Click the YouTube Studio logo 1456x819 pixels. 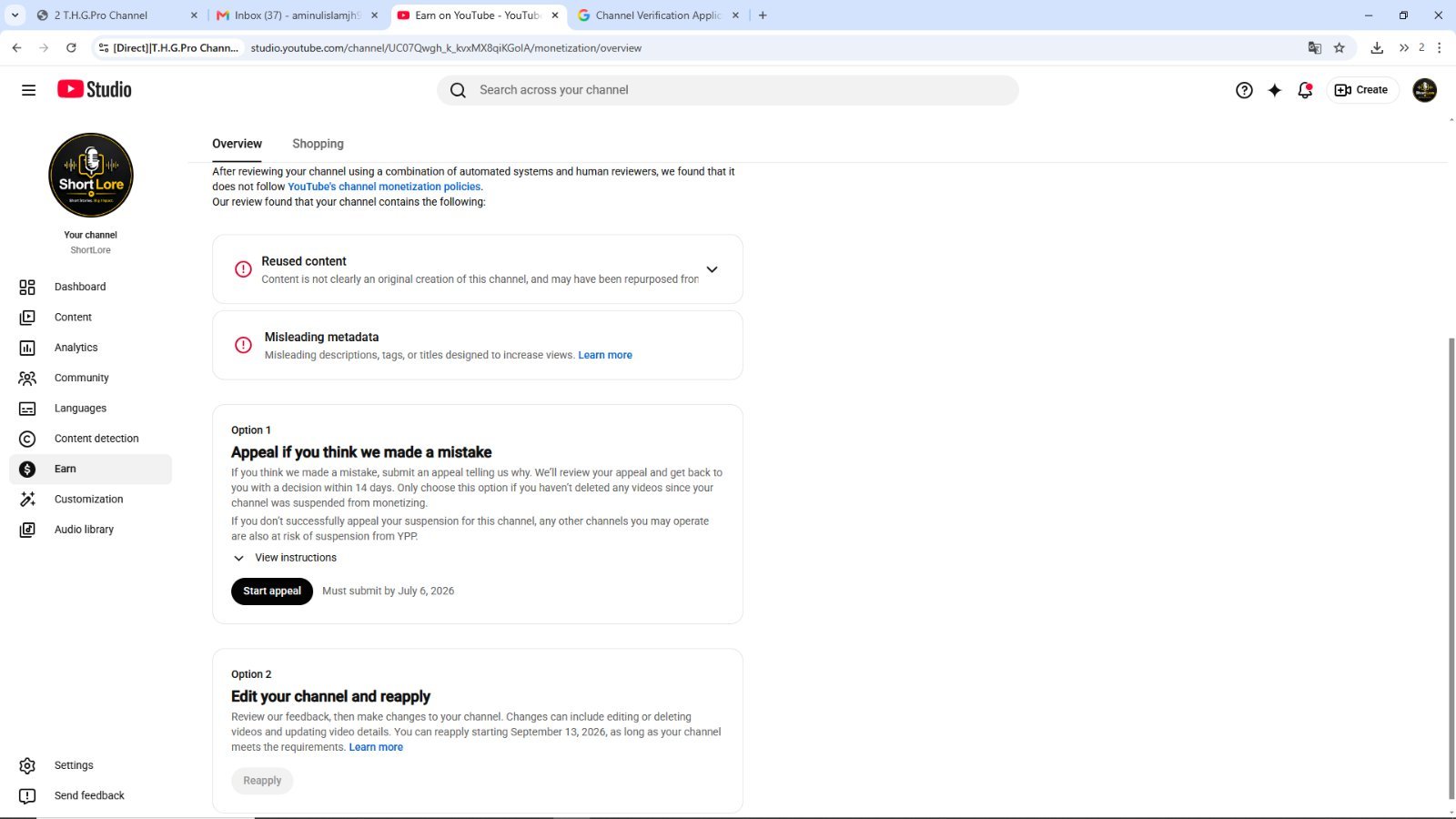[95, 89]
